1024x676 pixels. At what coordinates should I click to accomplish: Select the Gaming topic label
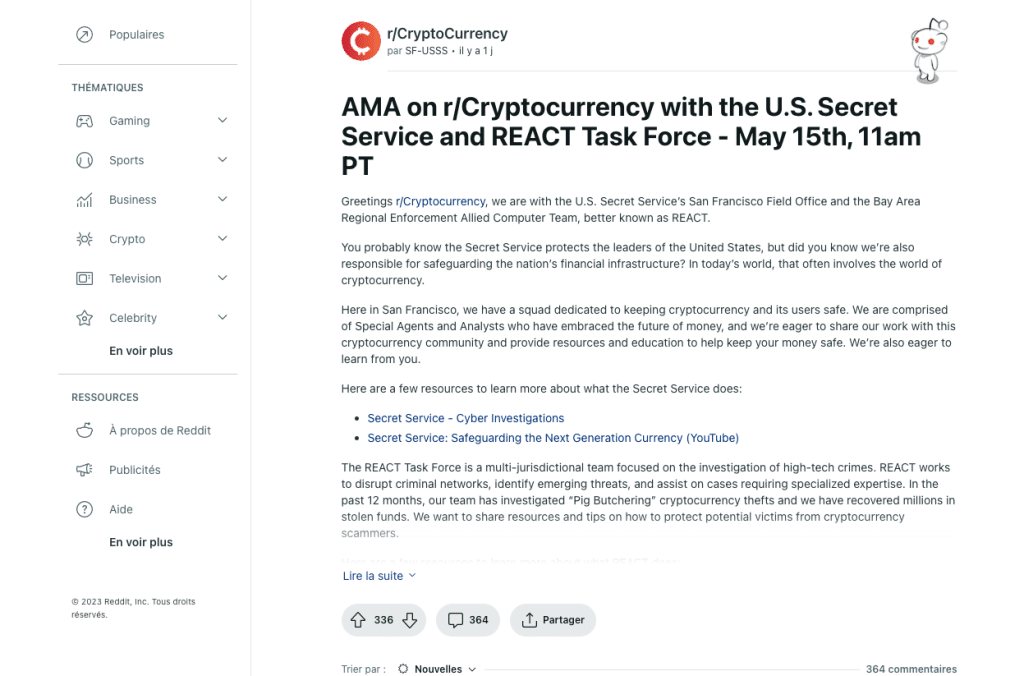click(129, 121)
